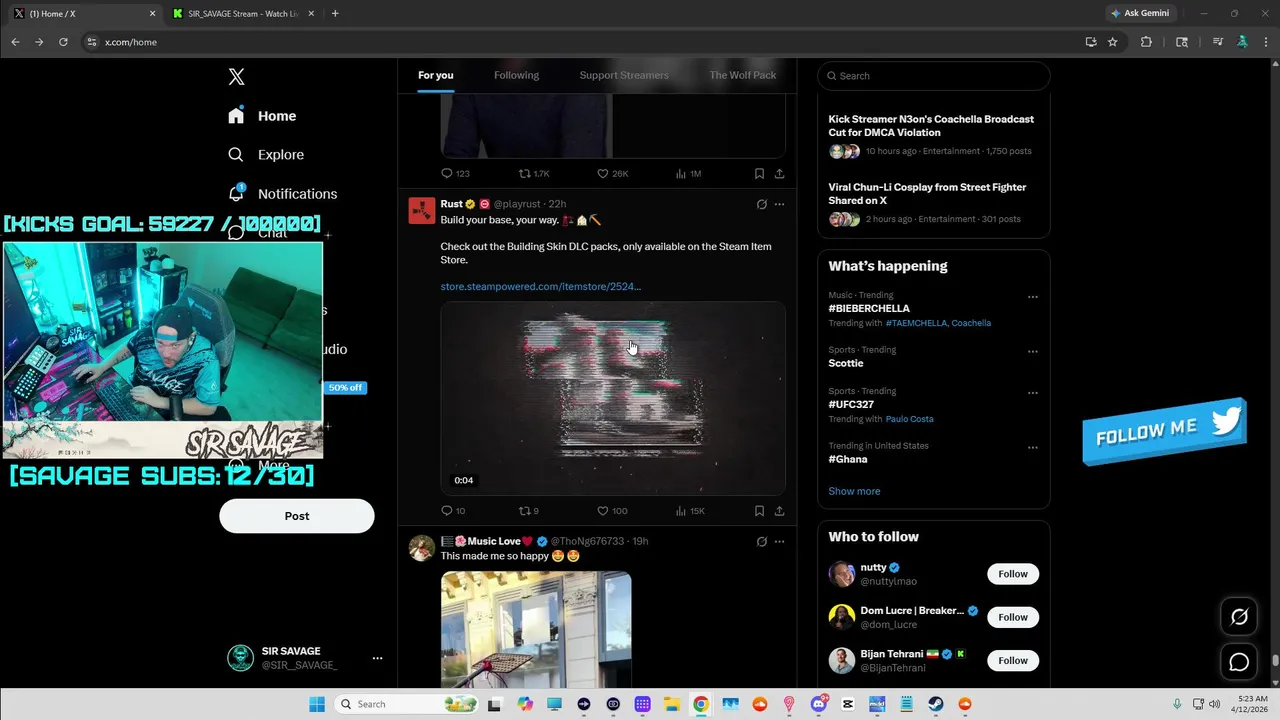
Task: Open store.steampowered.com itemstore link
Action: click(541, 287)
